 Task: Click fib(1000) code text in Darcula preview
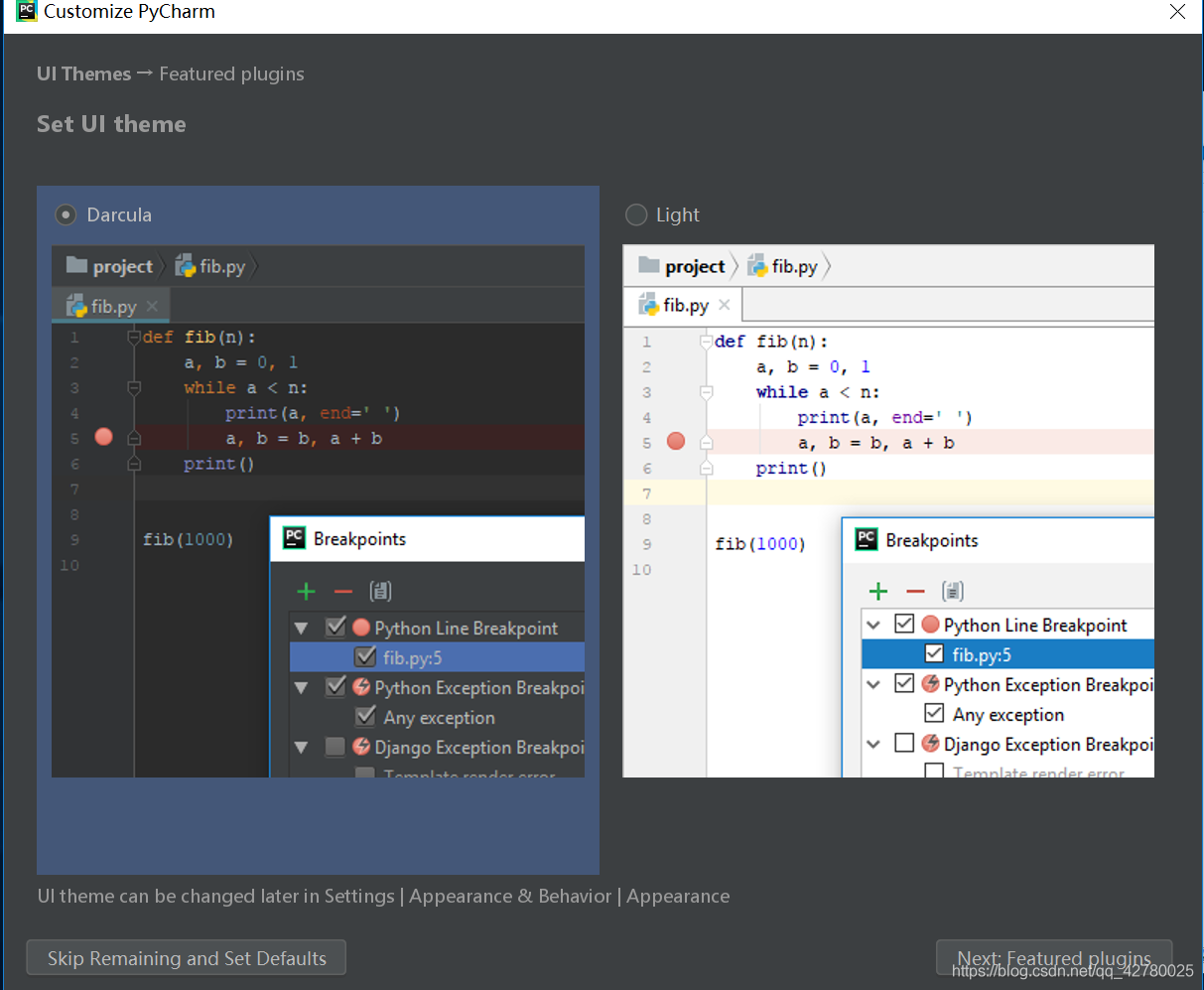(188, 539)
